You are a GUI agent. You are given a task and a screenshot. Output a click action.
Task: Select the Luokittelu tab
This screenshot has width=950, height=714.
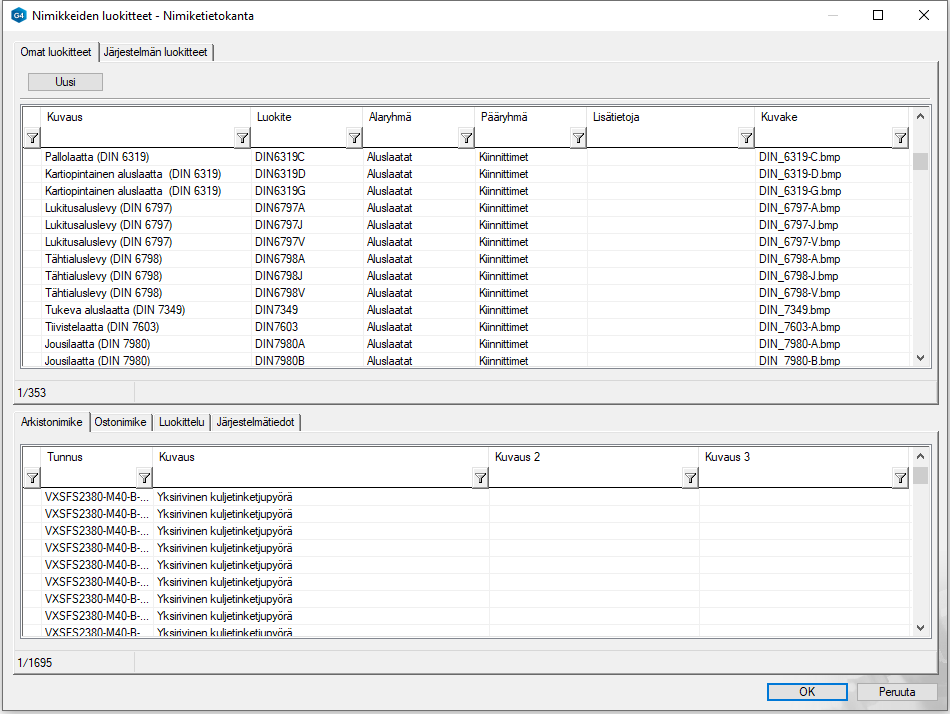[x=182, y=423]
